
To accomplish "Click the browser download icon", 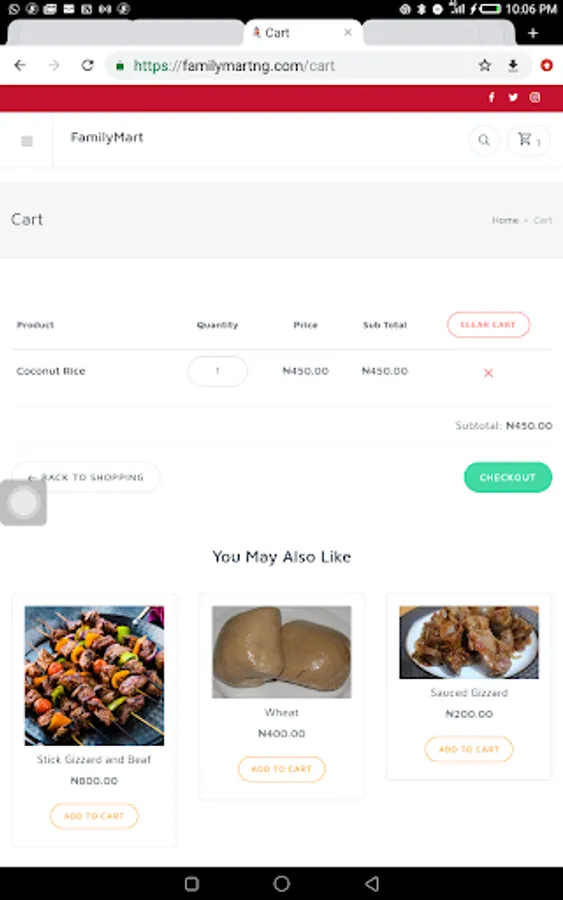I will (x=513, y=65).
